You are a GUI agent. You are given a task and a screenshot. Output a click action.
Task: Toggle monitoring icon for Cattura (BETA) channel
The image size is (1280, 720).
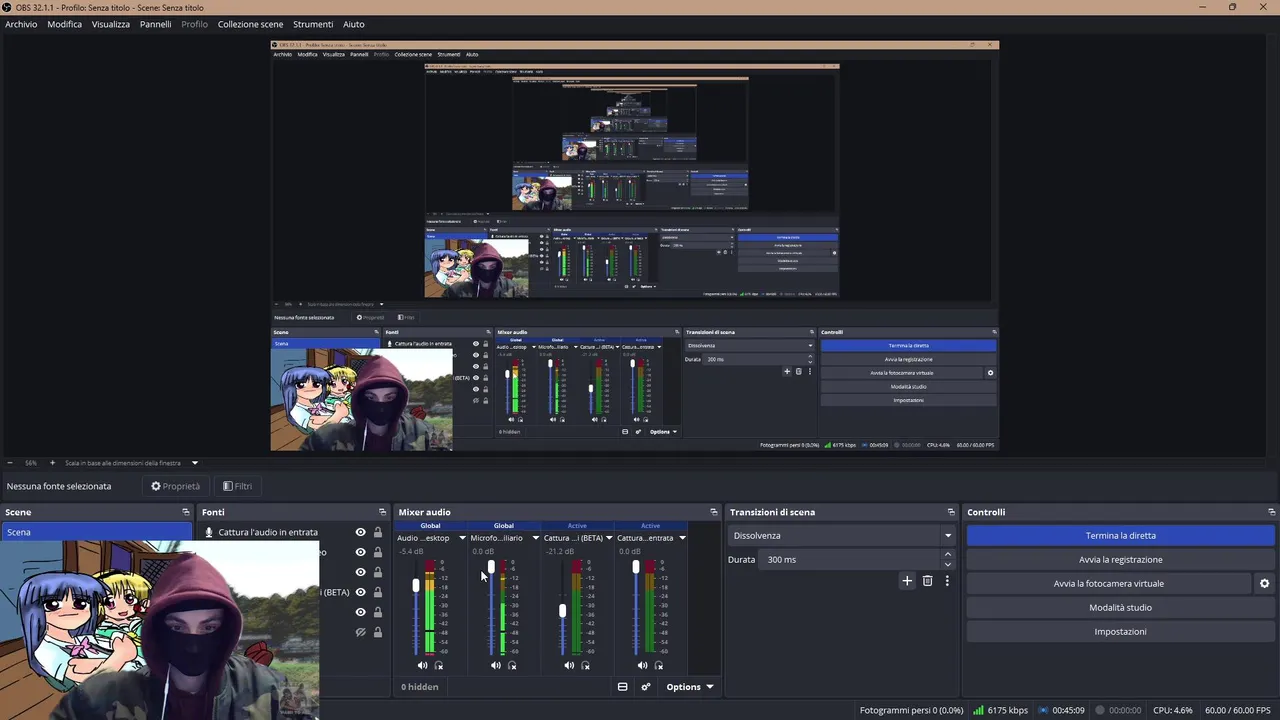click(x=586, y=665)
